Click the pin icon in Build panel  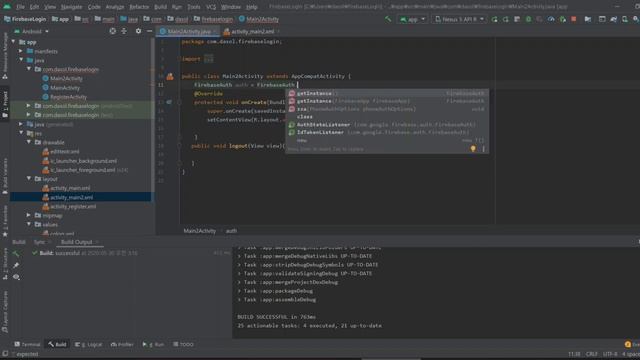click(x=16, y=265)
